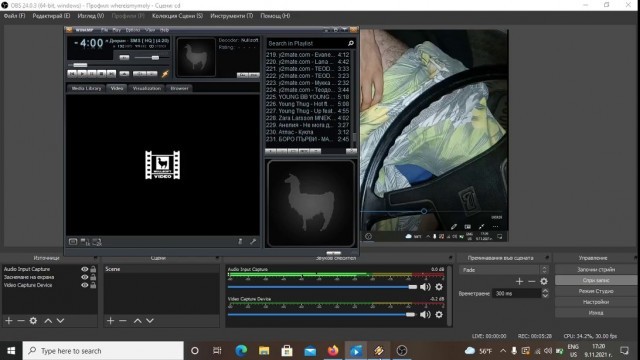
Task: Click Настройки button
Action: click(x=596, y=302)
